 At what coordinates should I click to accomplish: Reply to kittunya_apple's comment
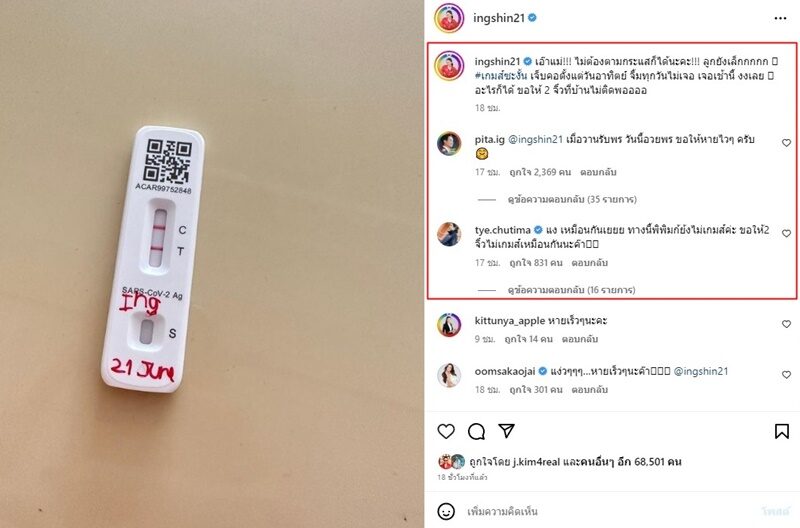pyautogui.click(x=580, y=339)
